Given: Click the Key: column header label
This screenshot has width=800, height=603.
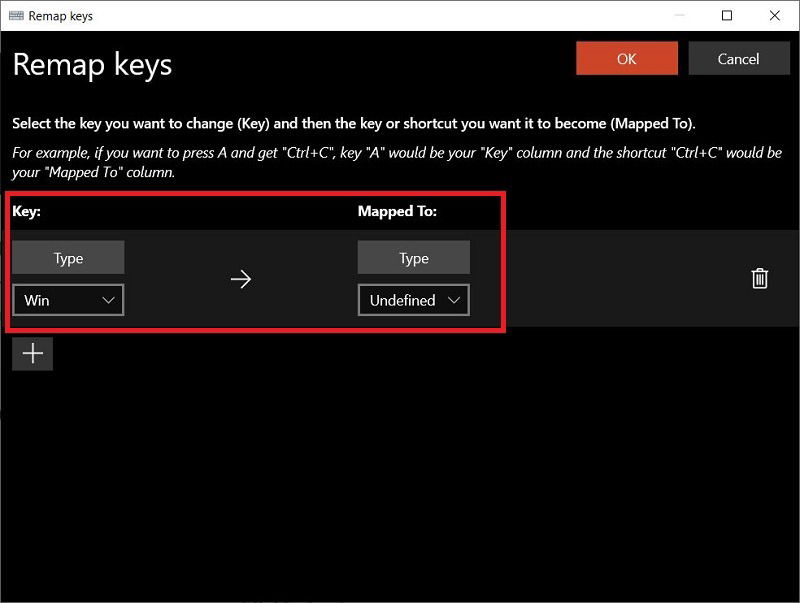Looking at the screenshot, I should (x=26, y=211).
